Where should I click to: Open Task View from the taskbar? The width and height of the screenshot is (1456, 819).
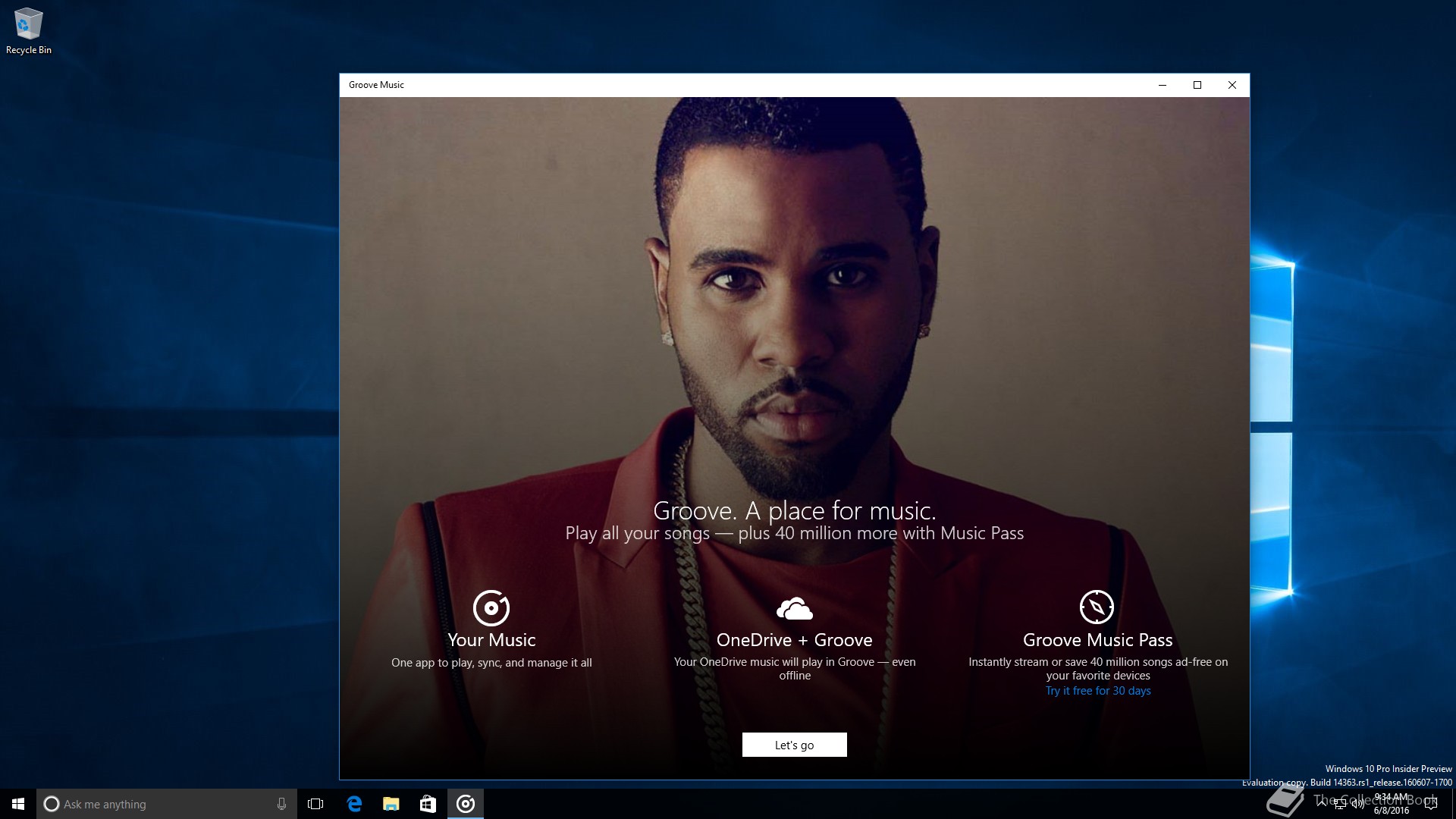[315, 804]
